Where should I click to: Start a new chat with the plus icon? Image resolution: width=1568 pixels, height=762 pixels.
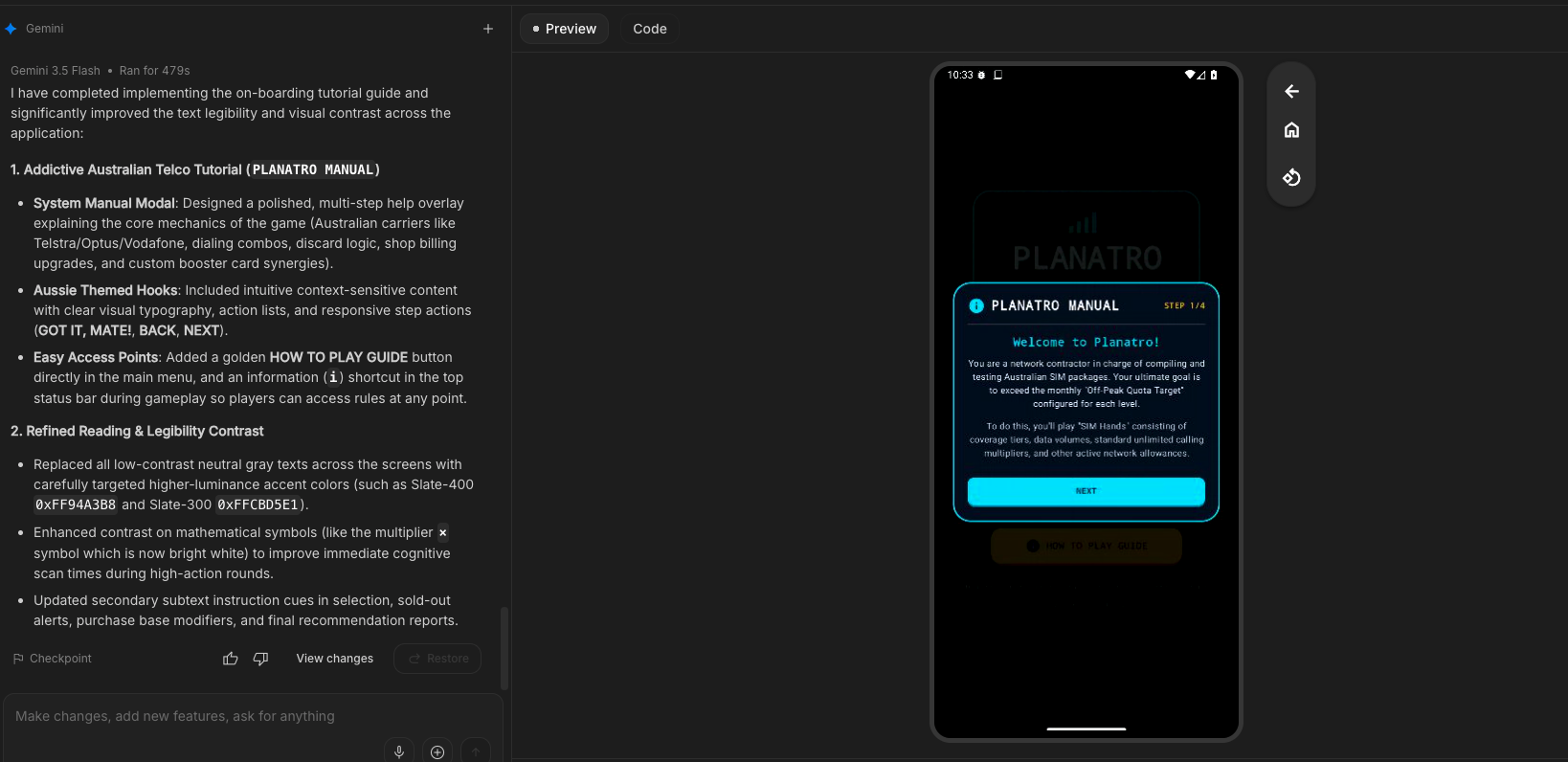[x=488, y=29]
